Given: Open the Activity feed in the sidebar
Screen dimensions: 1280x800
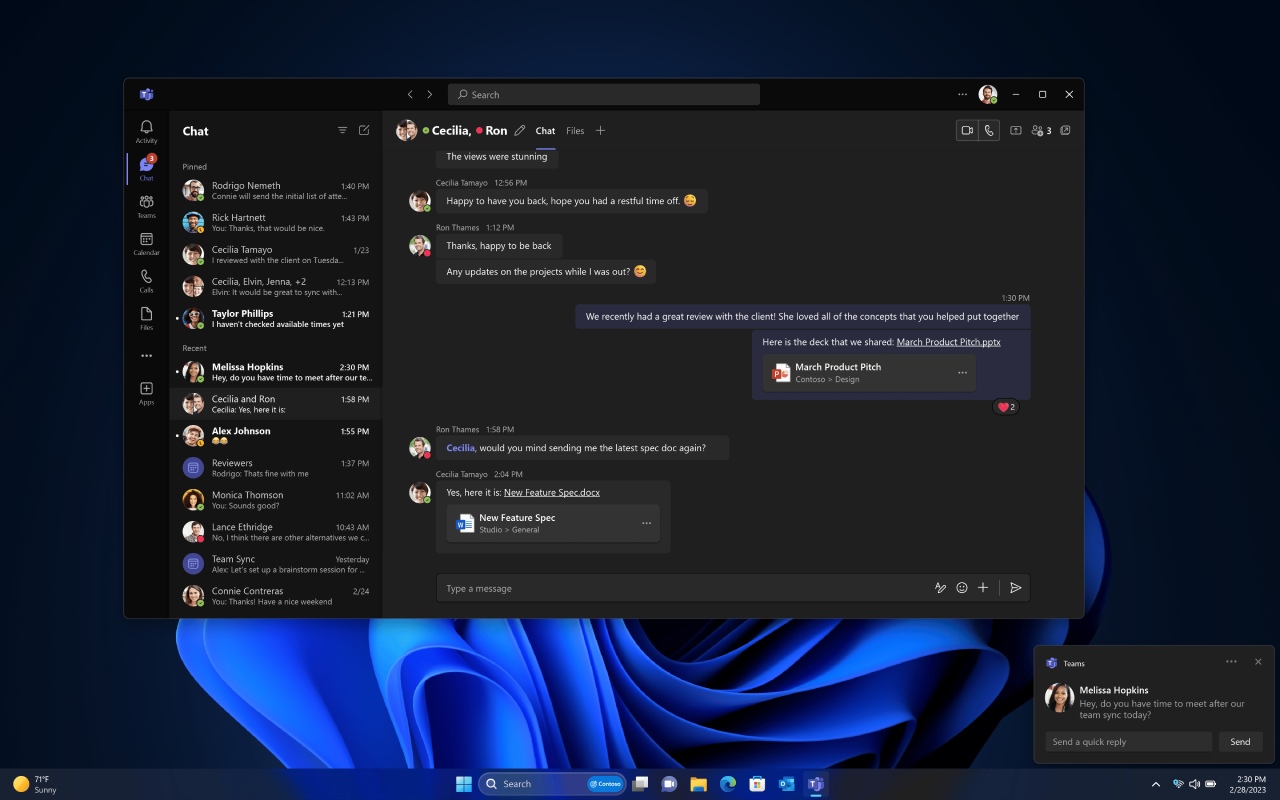Looking at the screenshot, I should (146, 131).
